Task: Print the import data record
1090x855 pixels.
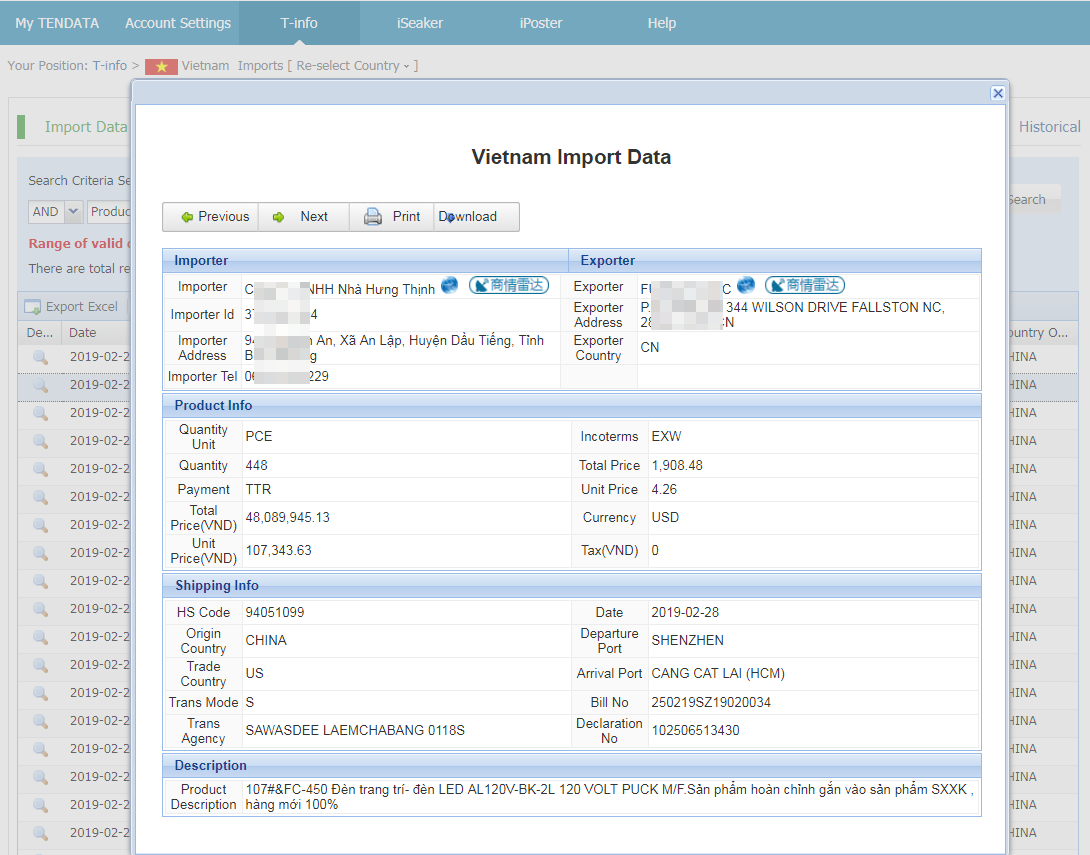Action: pyautogui.click(x=392, y=217)
